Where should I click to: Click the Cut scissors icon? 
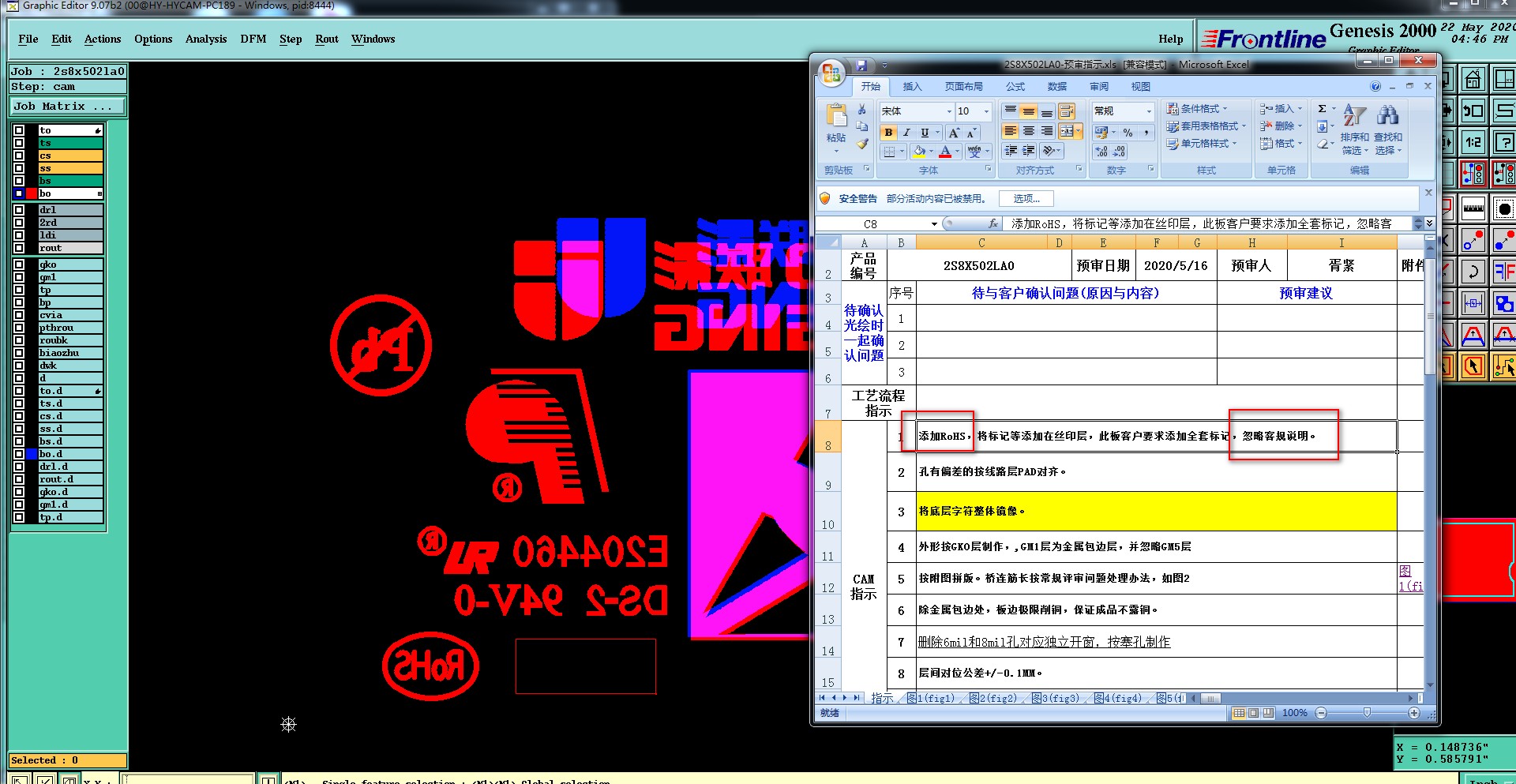pos(862,109)
